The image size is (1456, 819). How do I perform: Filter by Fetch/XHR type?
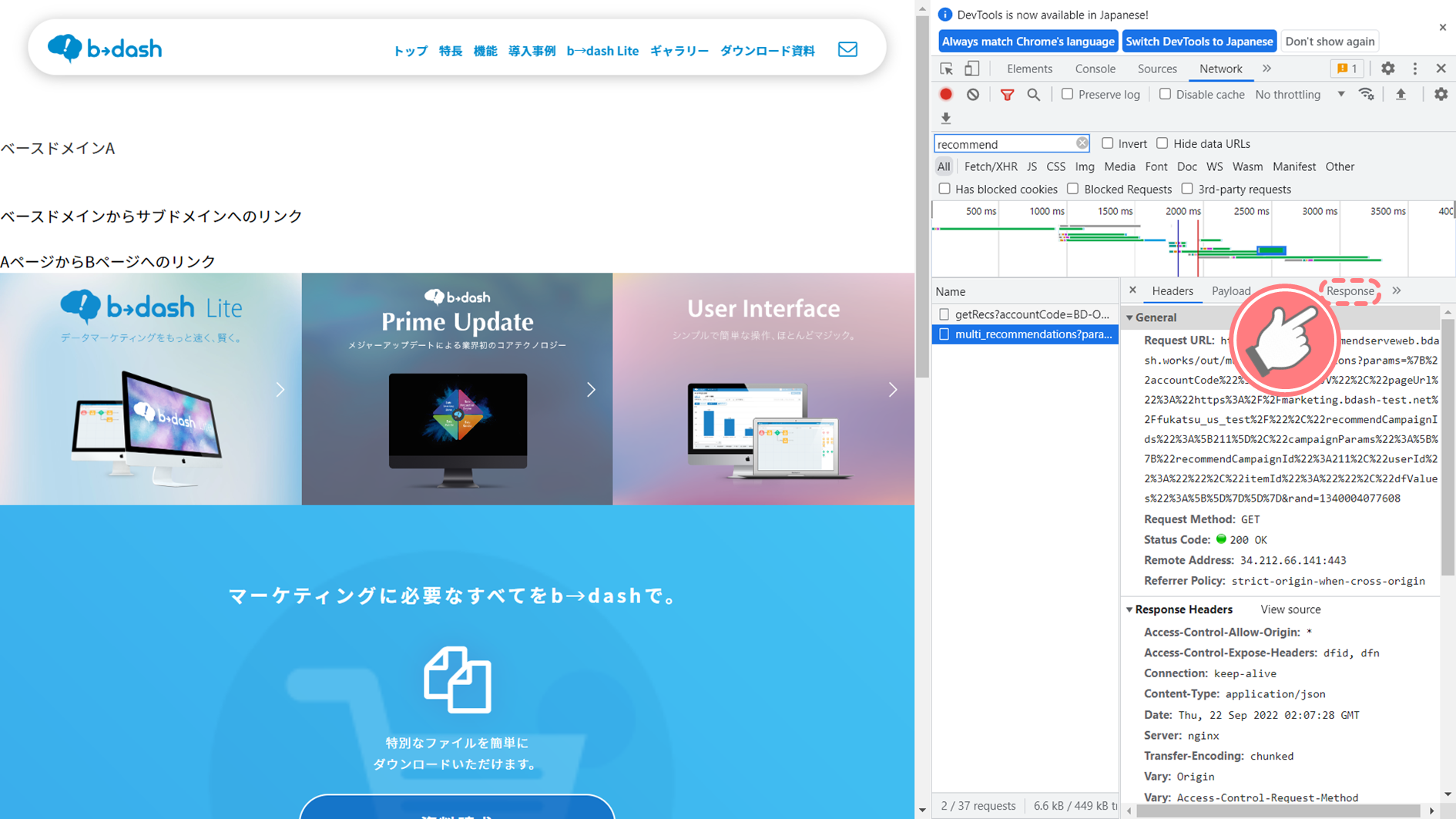991,166
